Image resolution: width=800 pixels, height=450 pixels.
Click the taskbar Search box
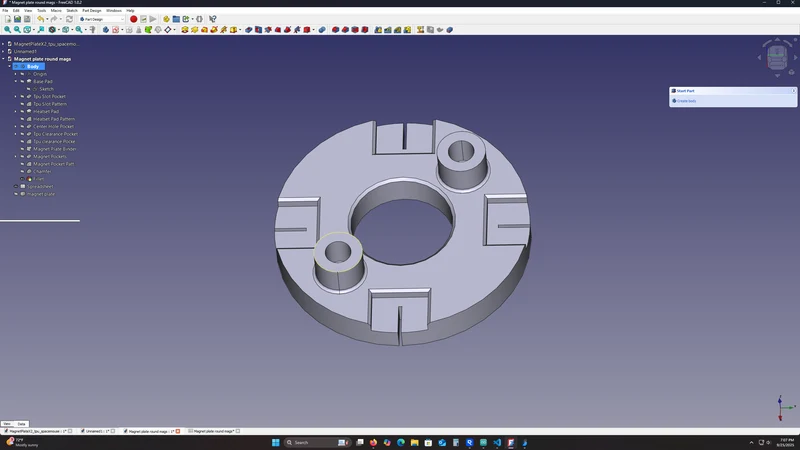click(x=317, y=442)
